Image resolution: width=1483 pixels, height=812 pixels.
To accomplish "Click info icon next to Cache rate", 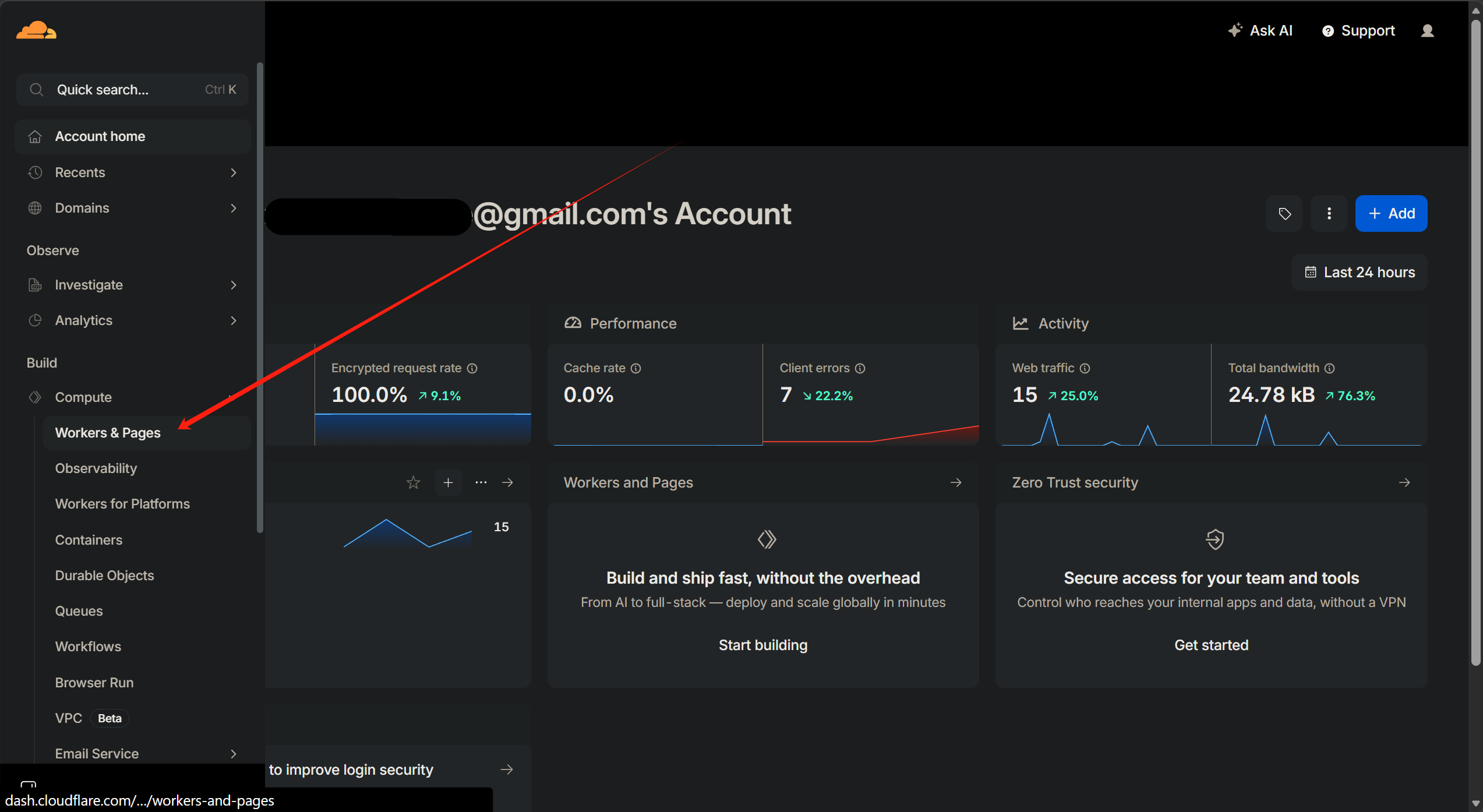I will pyautogui.click(x=636, y=368).
